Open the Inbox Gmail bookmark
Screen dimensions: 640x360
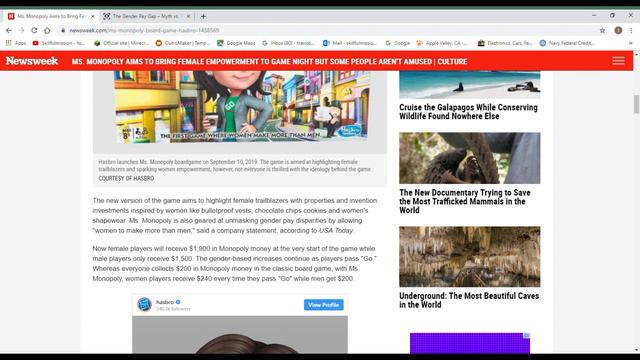point(289,43)
